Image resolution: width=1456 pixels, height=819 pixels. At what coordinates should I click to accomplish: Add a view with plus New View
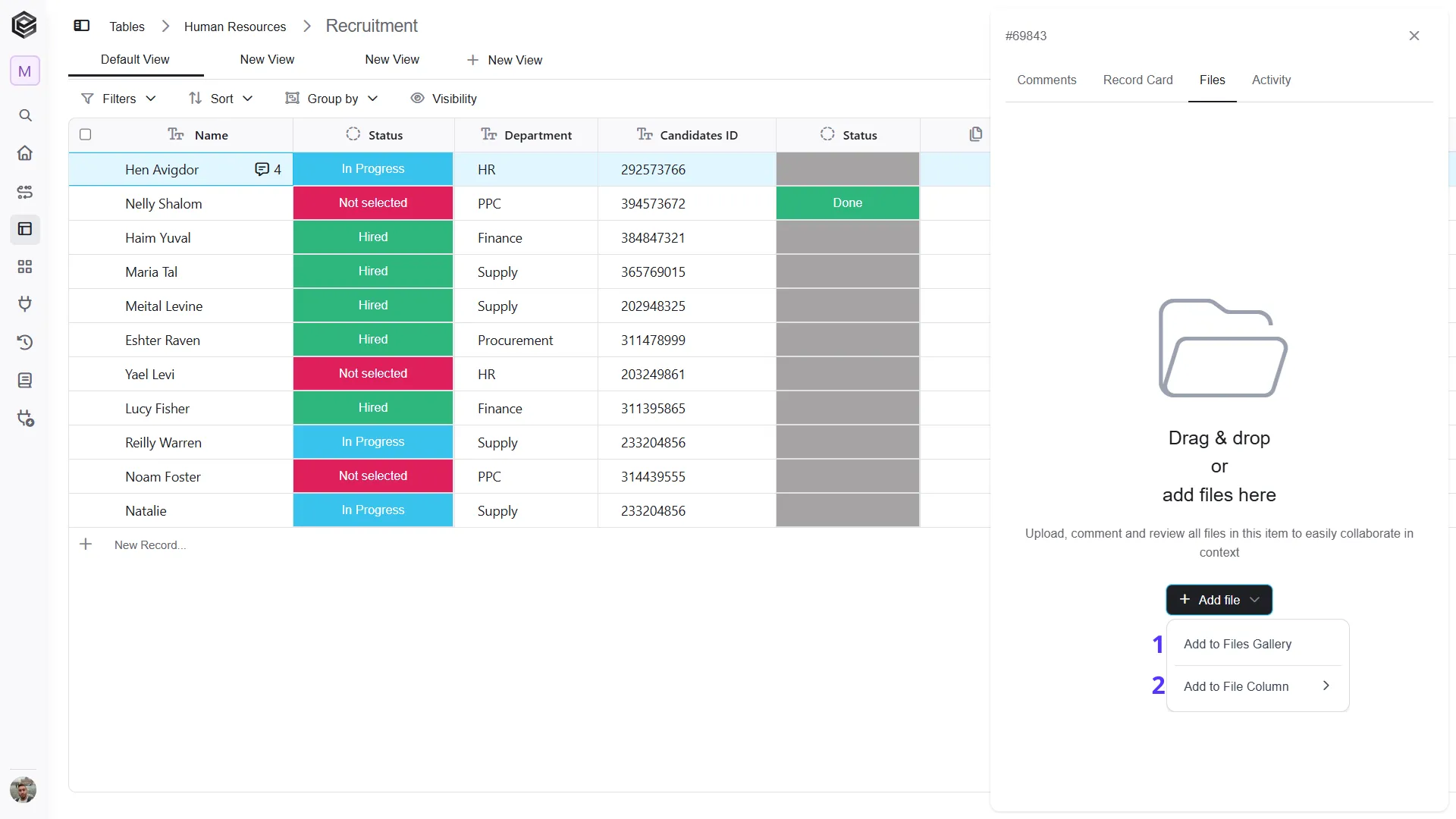point(504,60)
